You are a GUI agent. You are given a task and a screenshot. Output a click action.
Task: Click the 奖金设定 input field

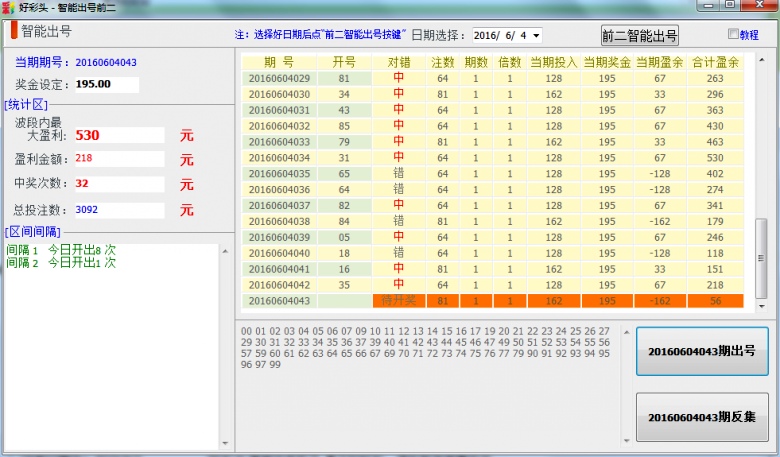[105, 84]
